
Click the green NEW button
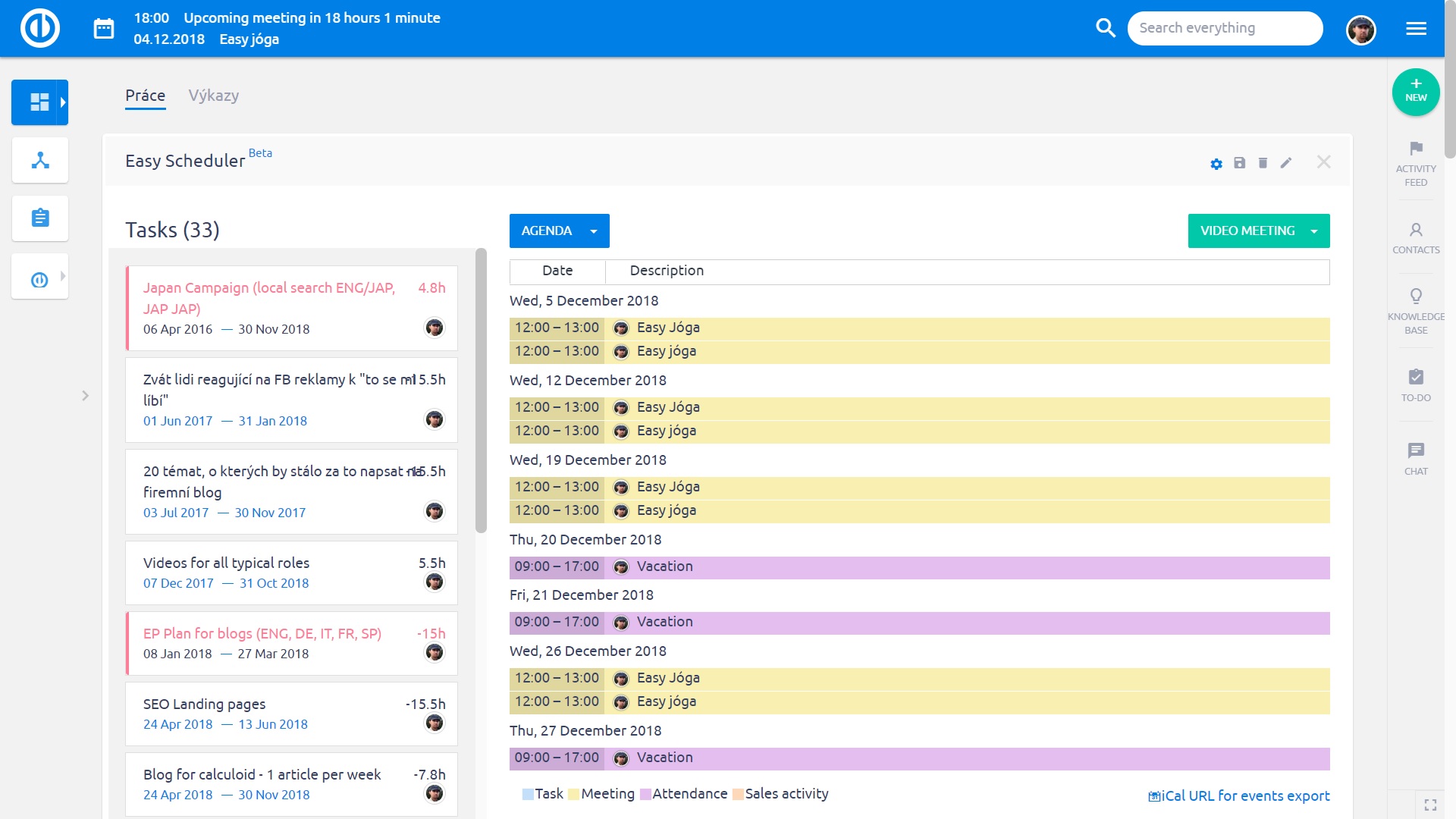pyautogui.click(x=1415, y=92)
